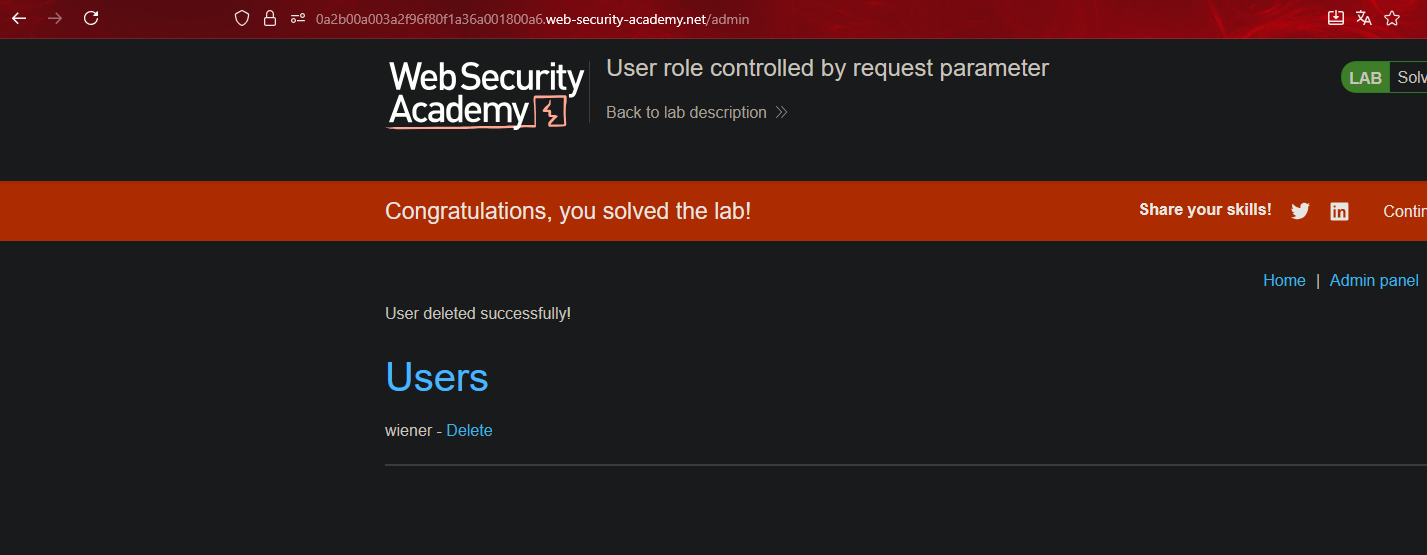Click the browser back arrow
The height and width of the screenshot is (555, 1427).
[x=19, y=18]
